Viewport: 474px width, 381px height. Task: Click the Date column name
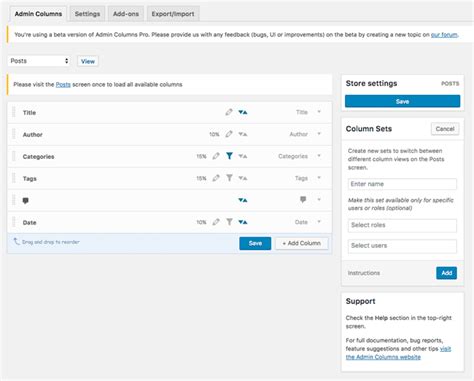click(x=29, y=222)
